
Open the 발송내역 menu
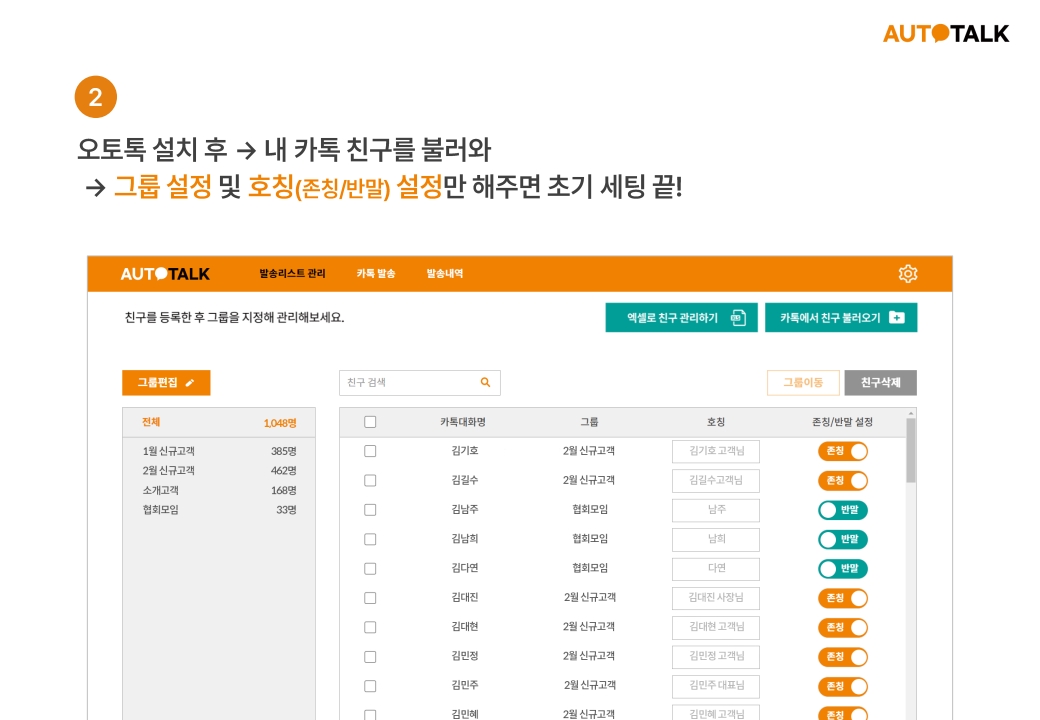pyautogui.click(x=444, y=273)
